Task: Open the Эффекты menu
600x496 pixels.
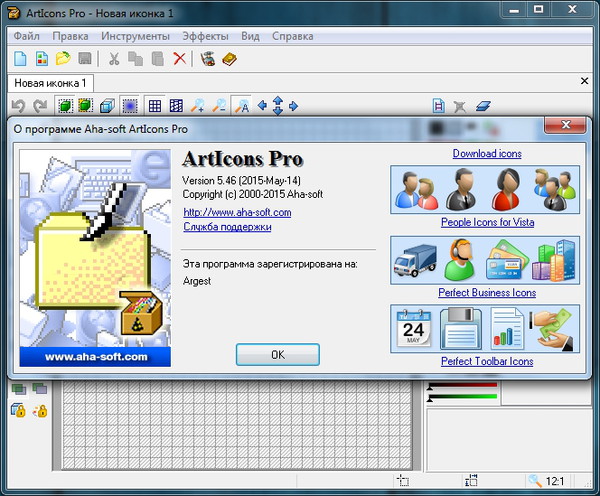Action: [x=204, y=36]
